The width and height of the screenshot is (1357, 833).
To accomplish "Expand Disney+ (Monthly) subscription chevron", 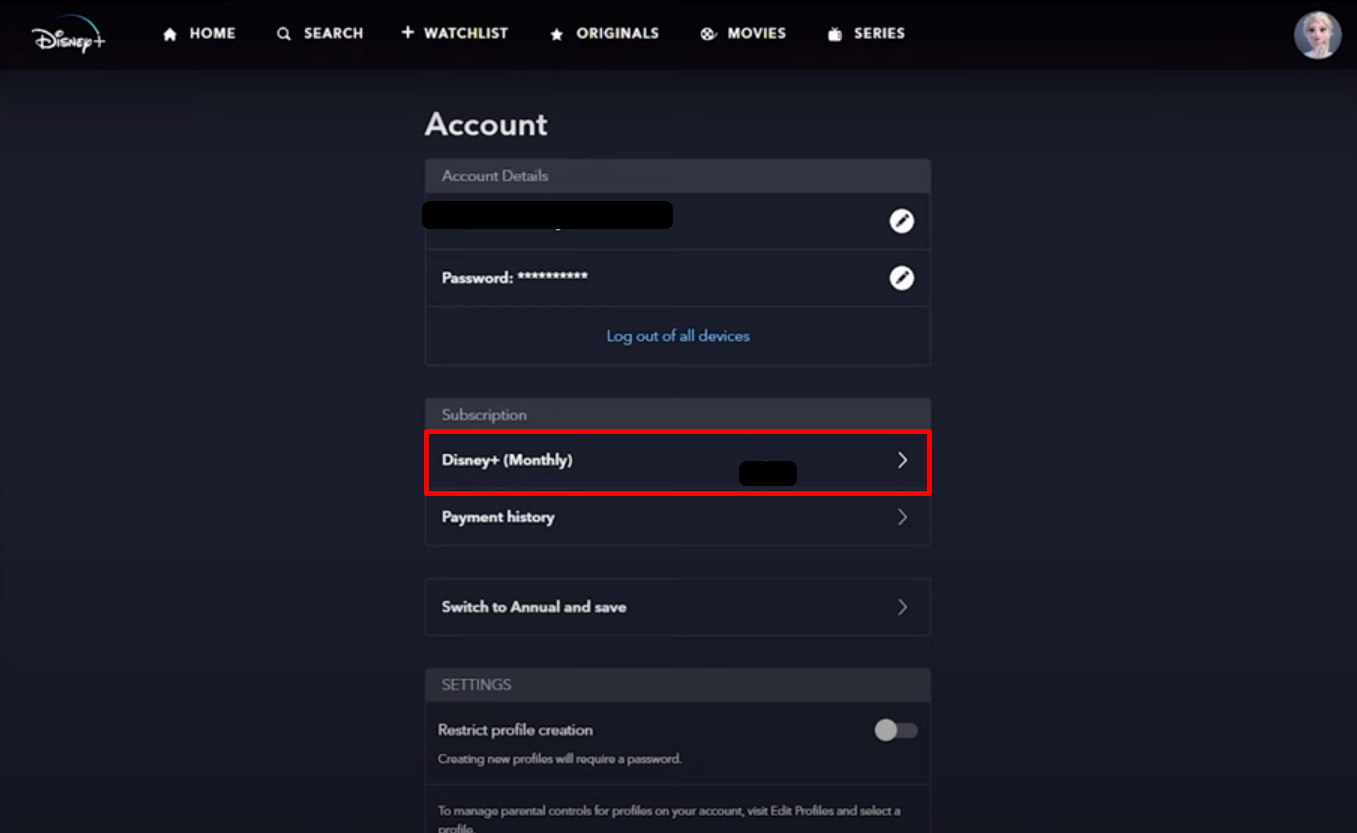I will [x=902, y=460].
